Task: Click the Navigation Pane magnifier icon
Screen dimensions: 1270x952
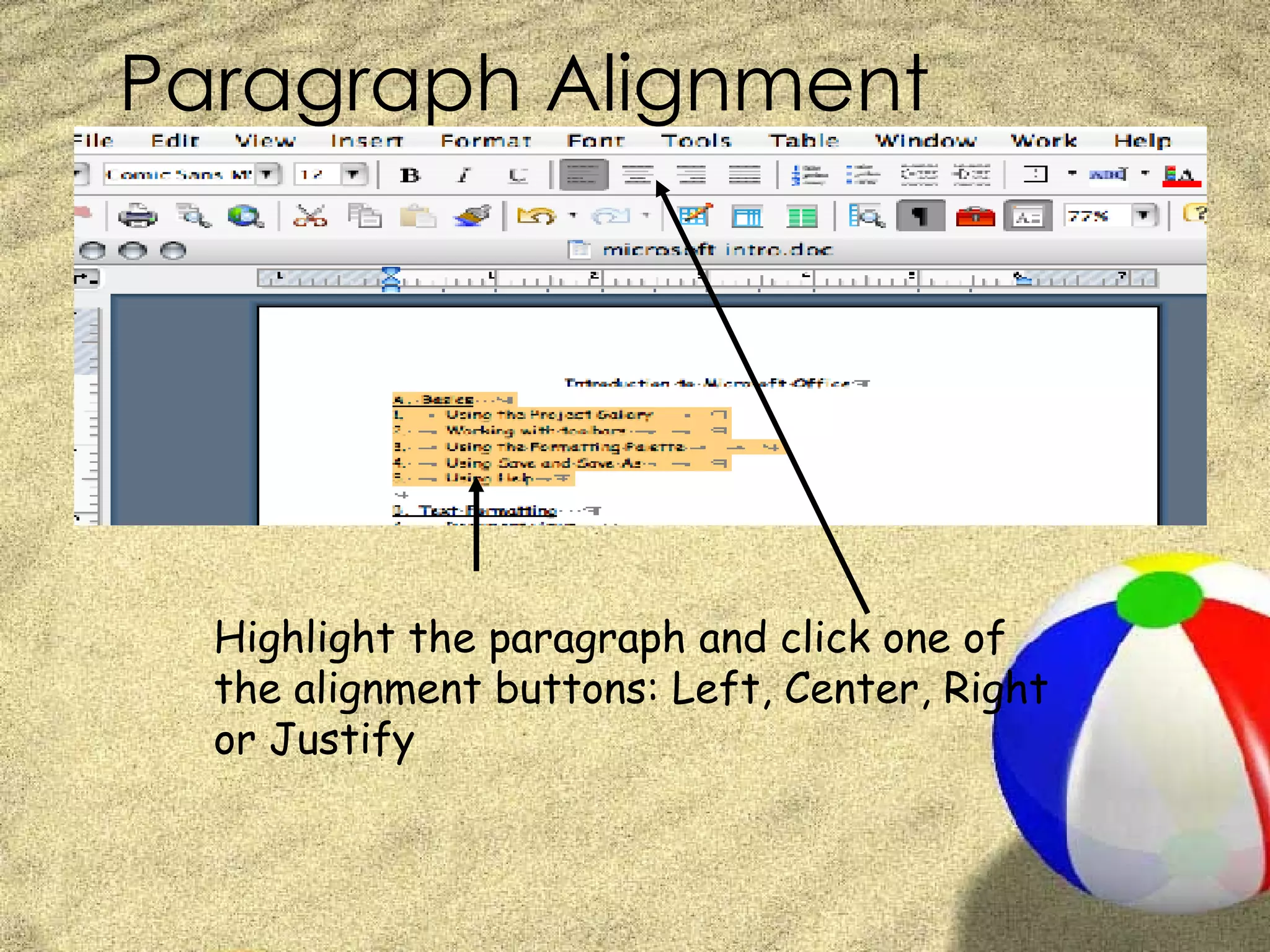Action: coord(866,216)
